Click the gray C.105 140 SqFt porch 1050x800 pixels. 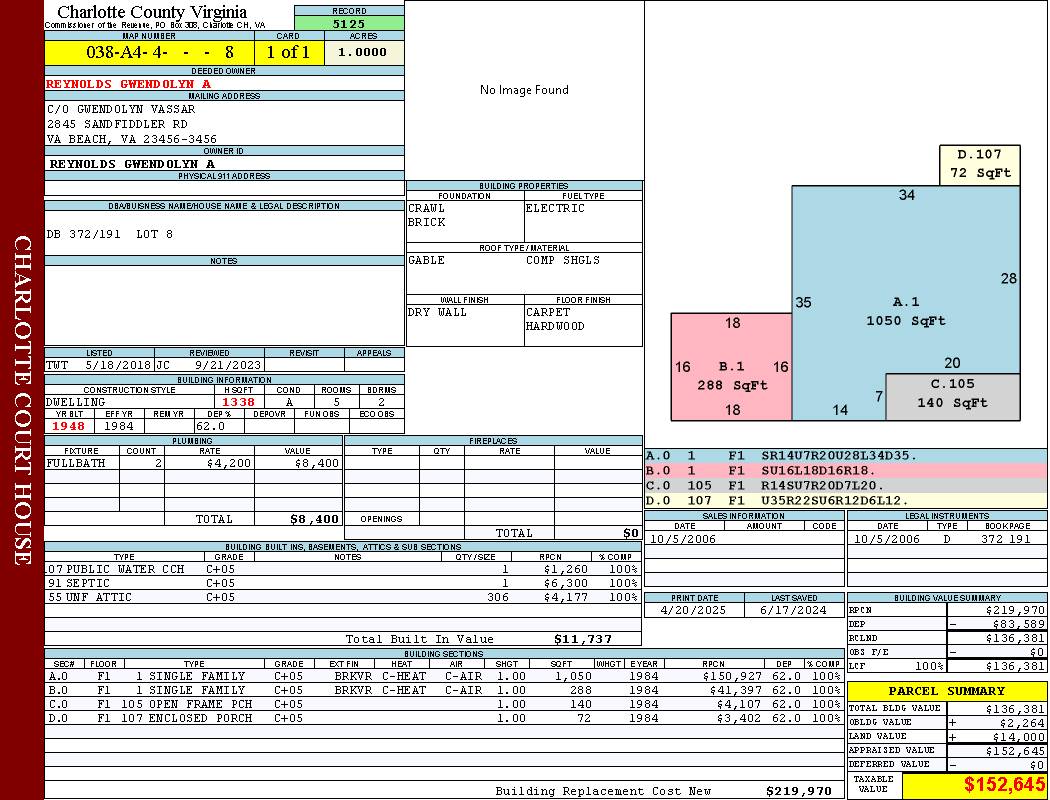pos(952,395)
